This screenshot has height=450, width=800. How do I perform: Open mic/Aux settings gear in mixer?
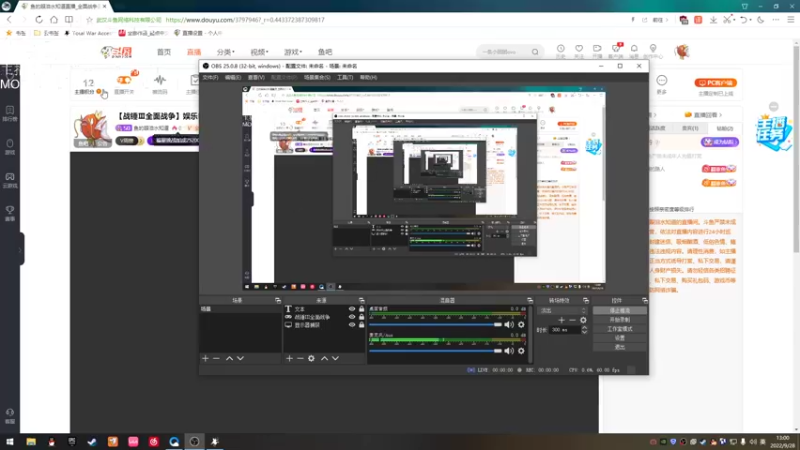[x=521, y=351]
